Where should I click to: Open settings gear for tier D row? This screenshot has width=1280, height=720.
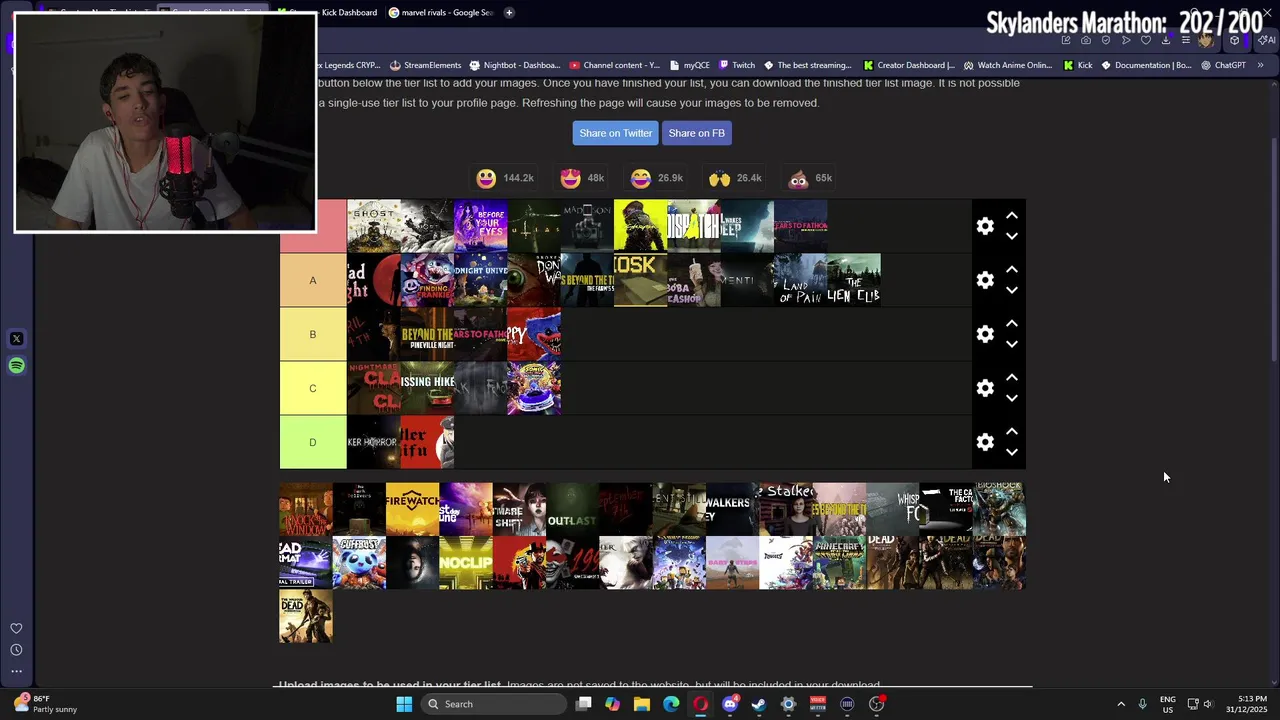pyautogui.click(x=985, y=442)
